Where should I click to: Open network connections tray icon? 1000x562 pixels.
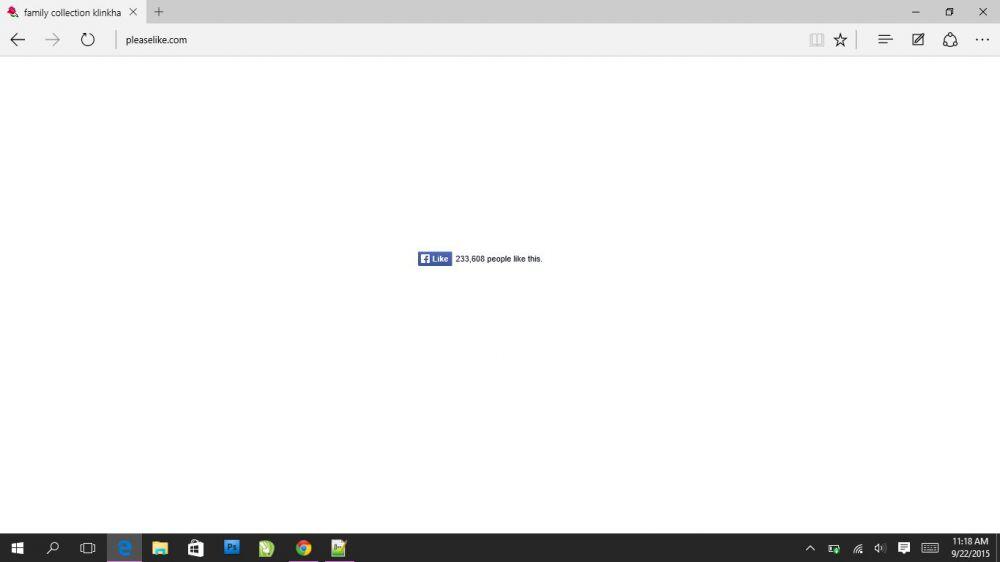pos(858,549)
